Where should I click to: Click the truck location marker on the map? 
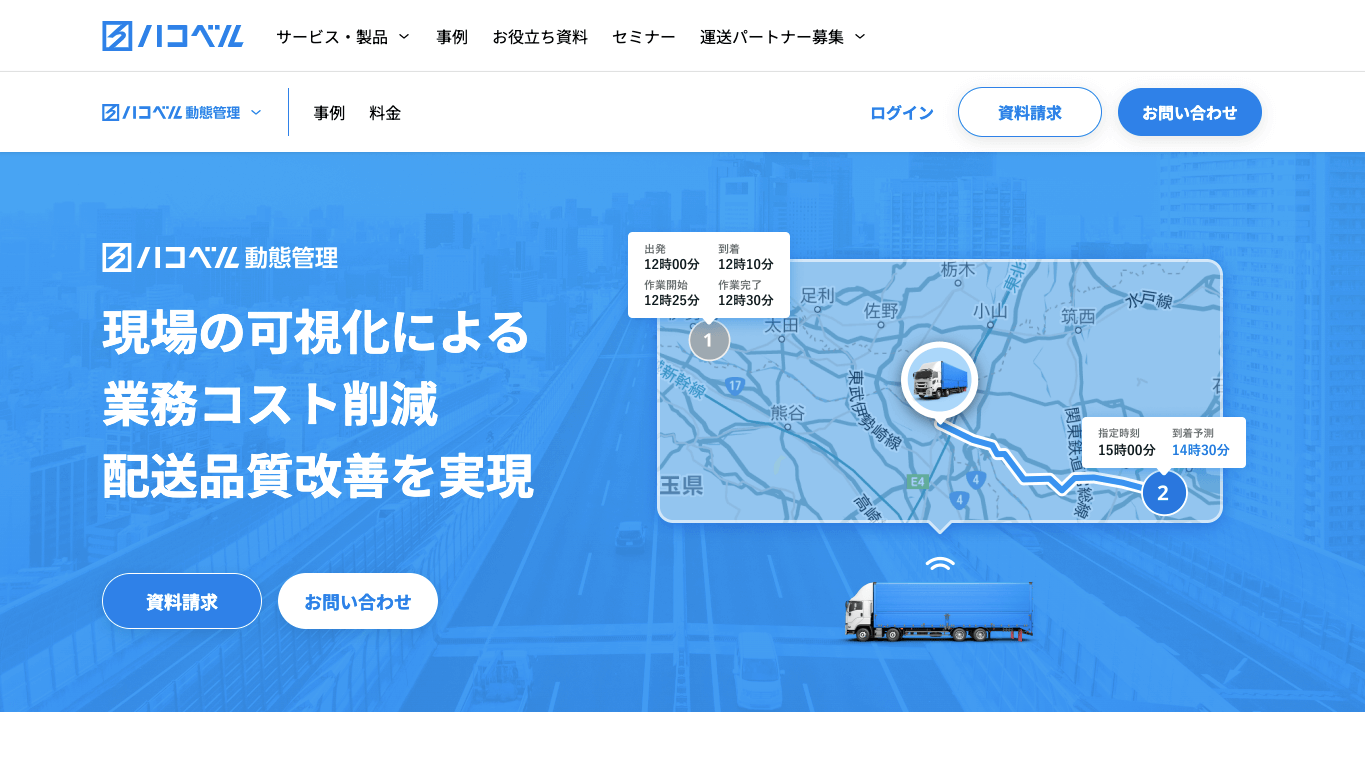click(x=937, y=381)
